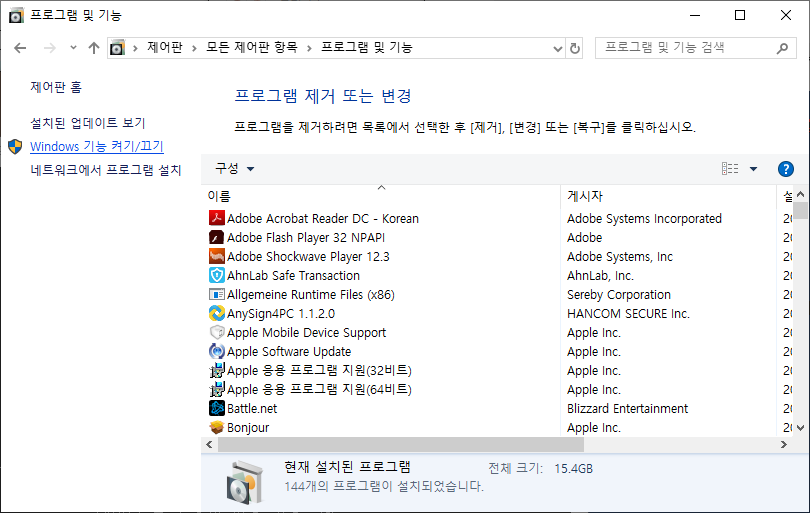Expand chevron after 모든 제어판 항목 breadcrumb
Image resolution: width=810 pixels, height=513 pixels.
point(309,48)
